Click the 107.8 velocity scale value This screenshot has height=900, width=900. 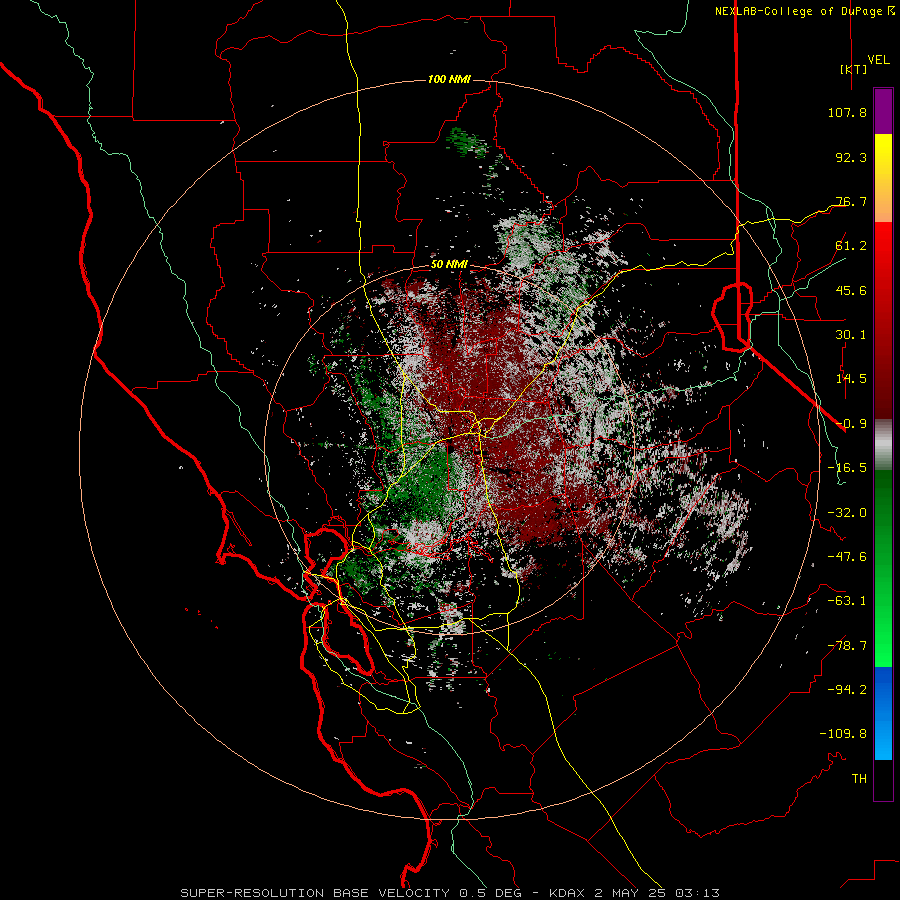pyautogui.click(x=847, y=112)
